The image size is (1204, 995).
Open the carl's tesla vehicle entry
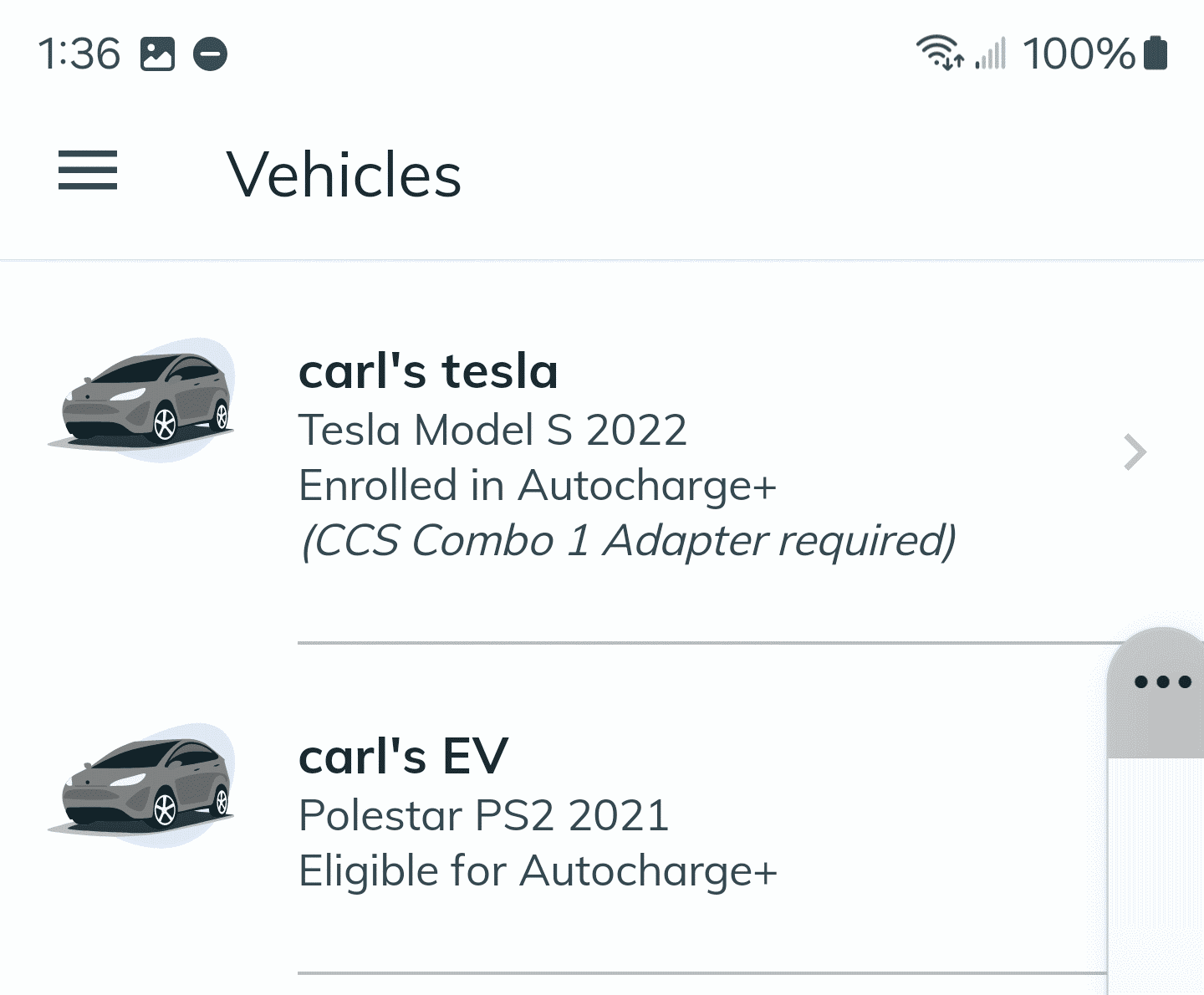pyautogui.click(x=602, y=452)
